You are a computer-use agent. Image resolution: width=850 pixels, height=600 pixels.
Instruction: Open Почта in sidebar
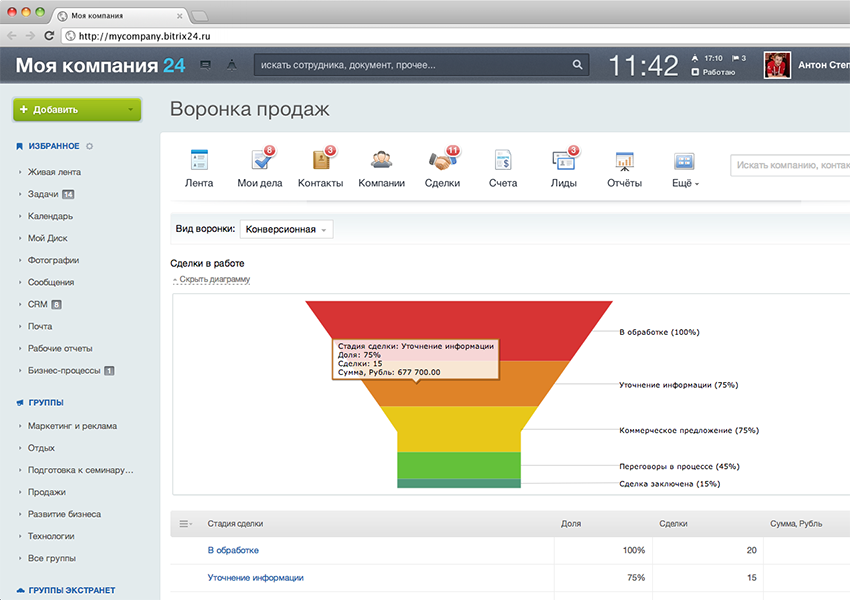point(40,326)
